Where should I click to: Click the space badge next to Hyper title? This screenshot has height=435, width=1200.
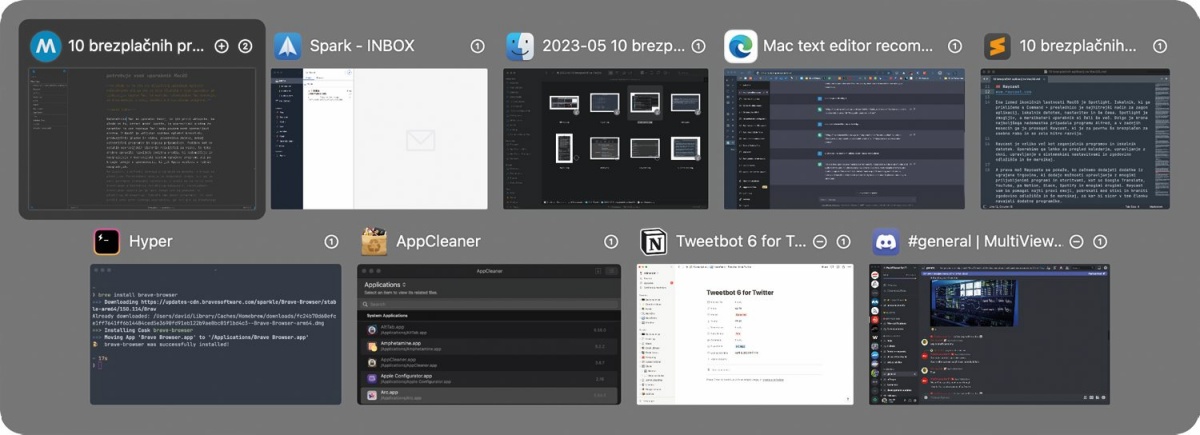pyautogui.click(x=331, y=242)
